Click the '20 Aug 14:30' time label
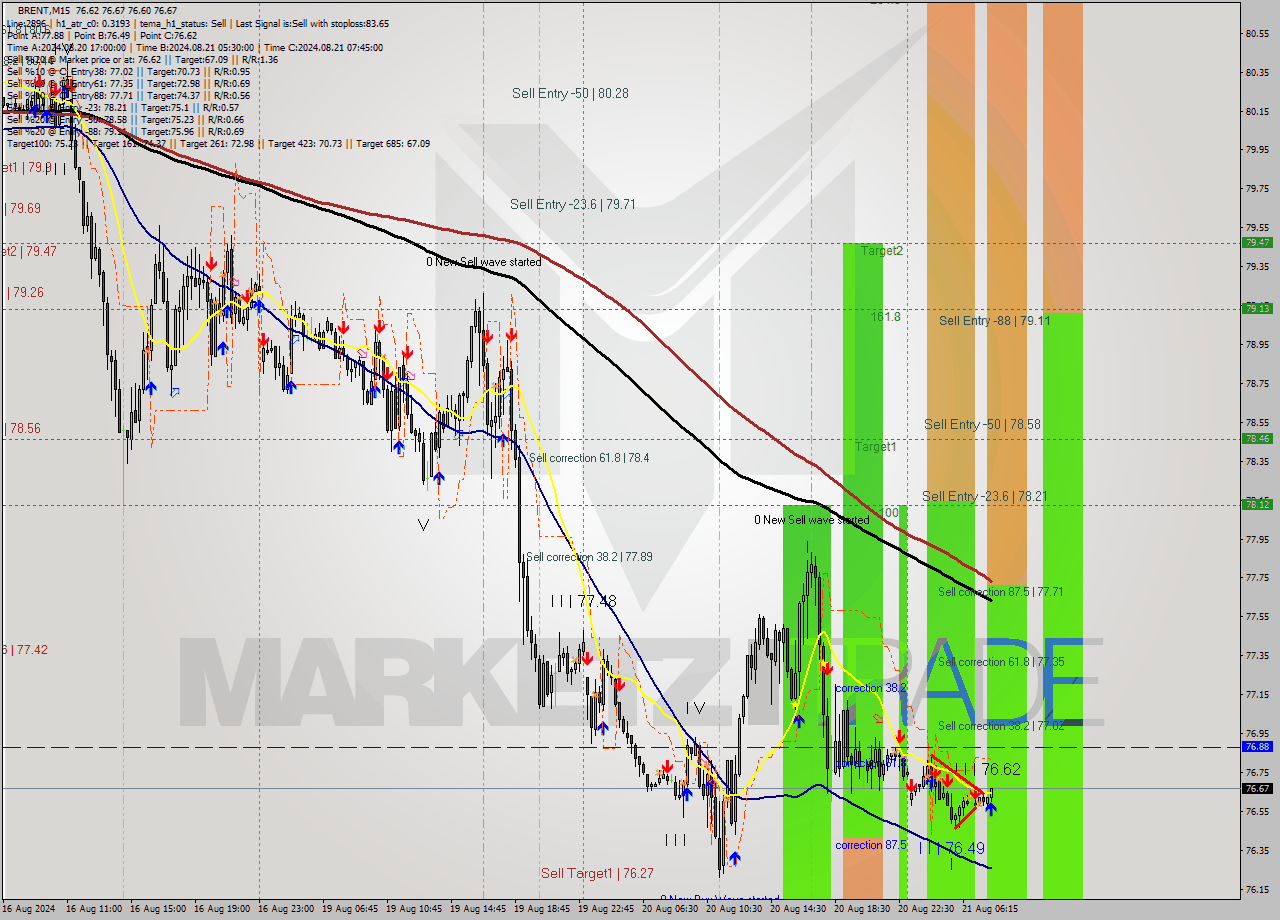 (x=798, y=909)
